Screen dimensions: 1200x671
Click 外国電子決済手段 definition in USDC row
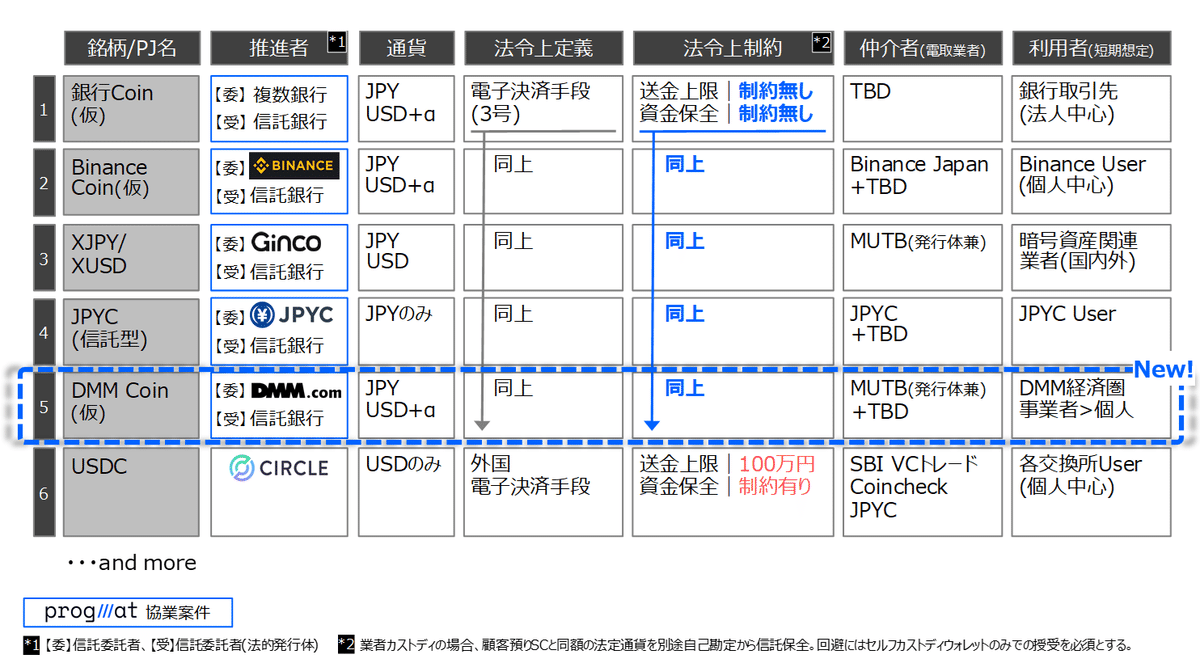tap(543, 491)
